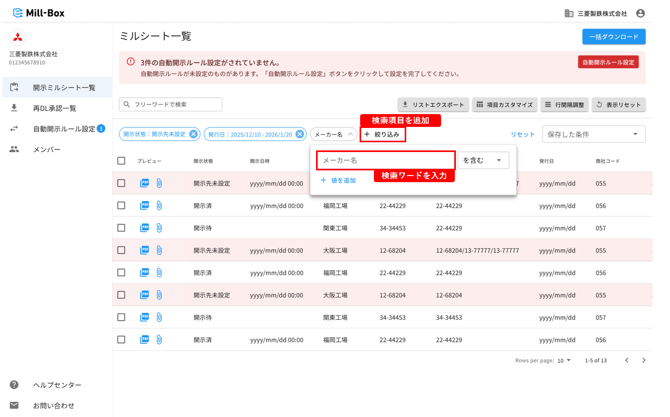Screen dimensions: 670x417
Task: Click the red 自動開示ルール設定 button
Action: (608, 62)
